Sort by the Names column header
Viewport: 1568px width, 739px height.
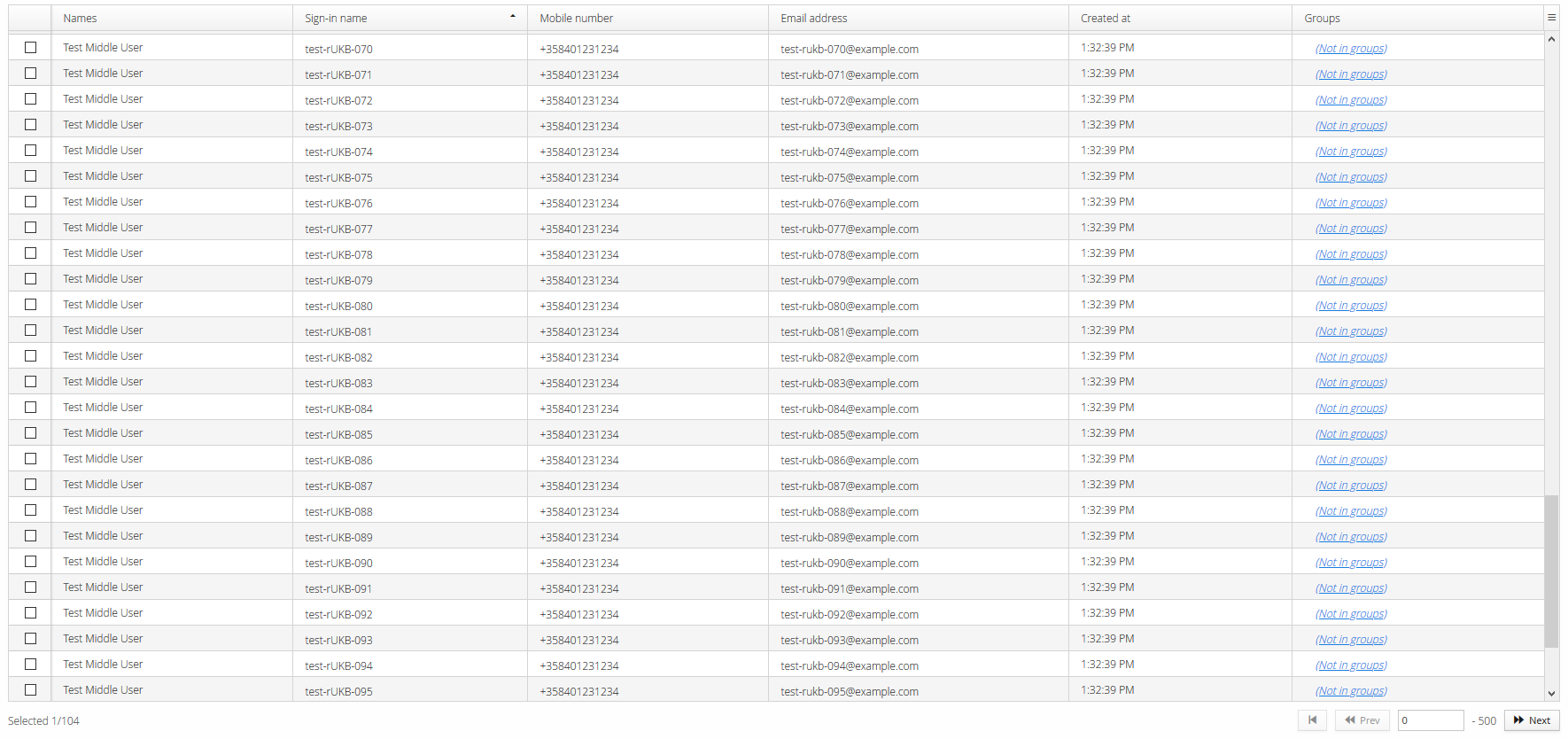(x=80, y=19)
